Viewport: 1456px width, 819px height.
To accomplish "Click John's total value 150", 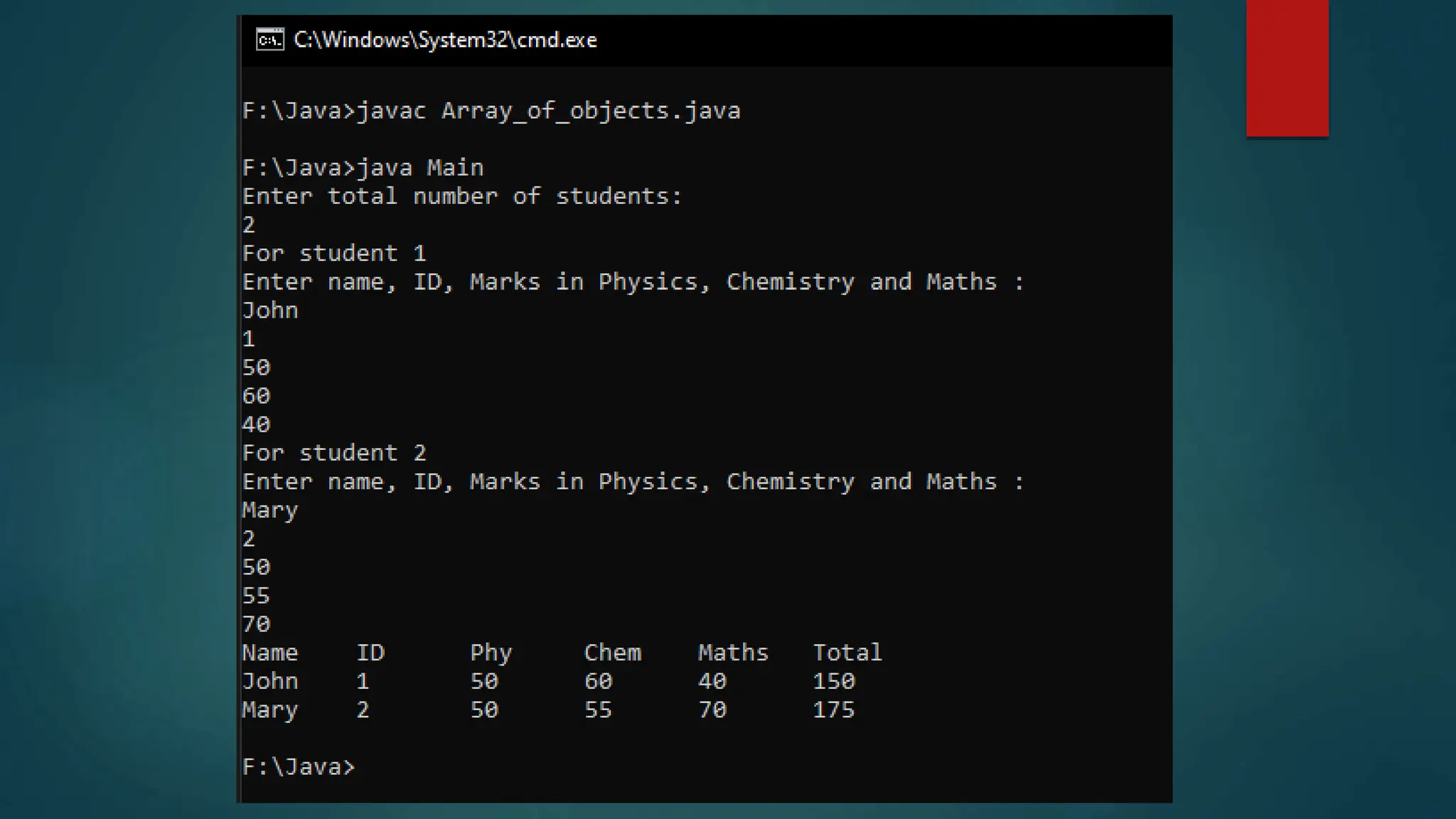I will tap(833, 681).
